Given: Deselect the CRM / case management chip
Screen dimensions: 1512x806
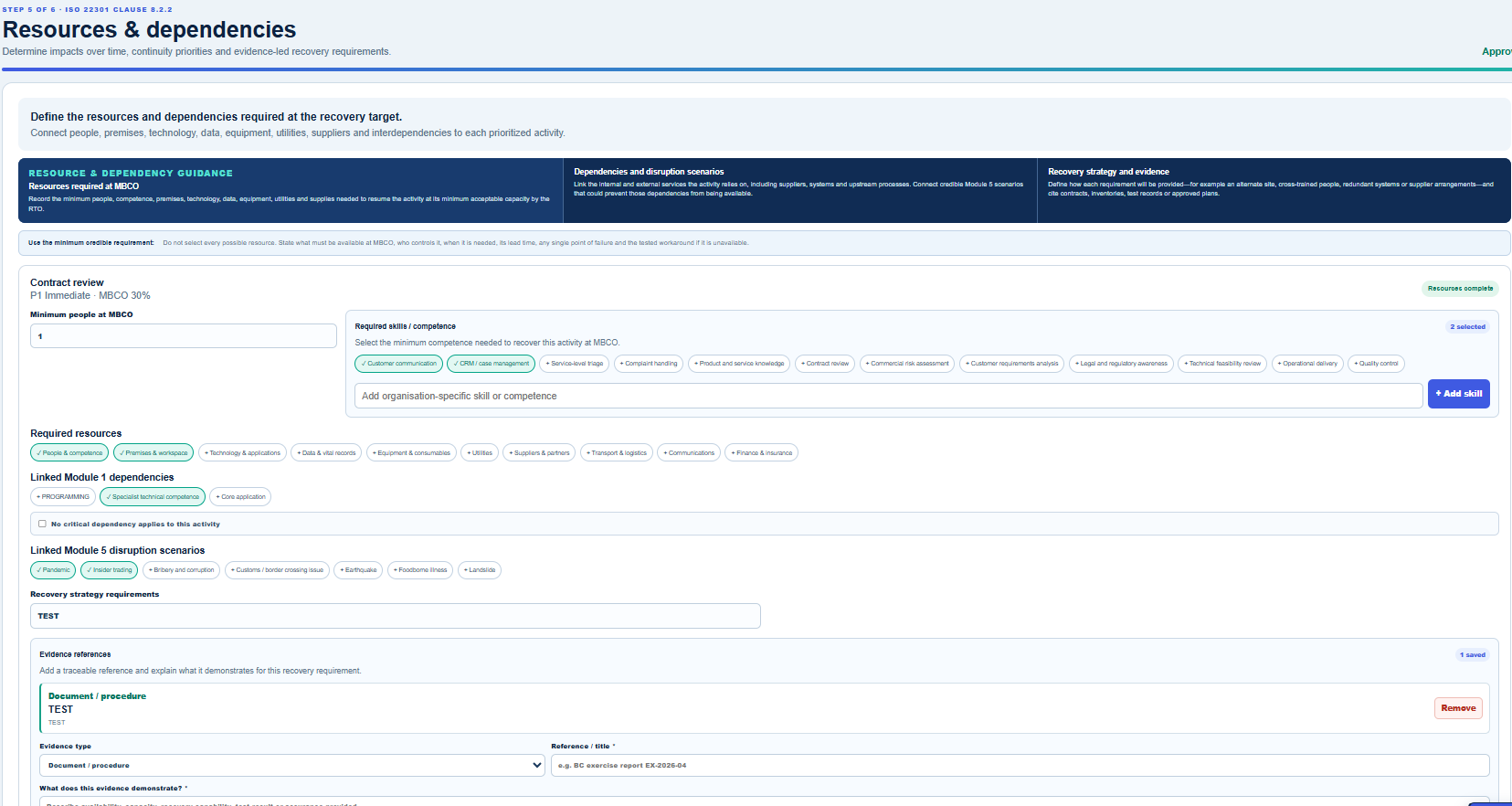Looking at the screenshot, I should tap(492, 364).
